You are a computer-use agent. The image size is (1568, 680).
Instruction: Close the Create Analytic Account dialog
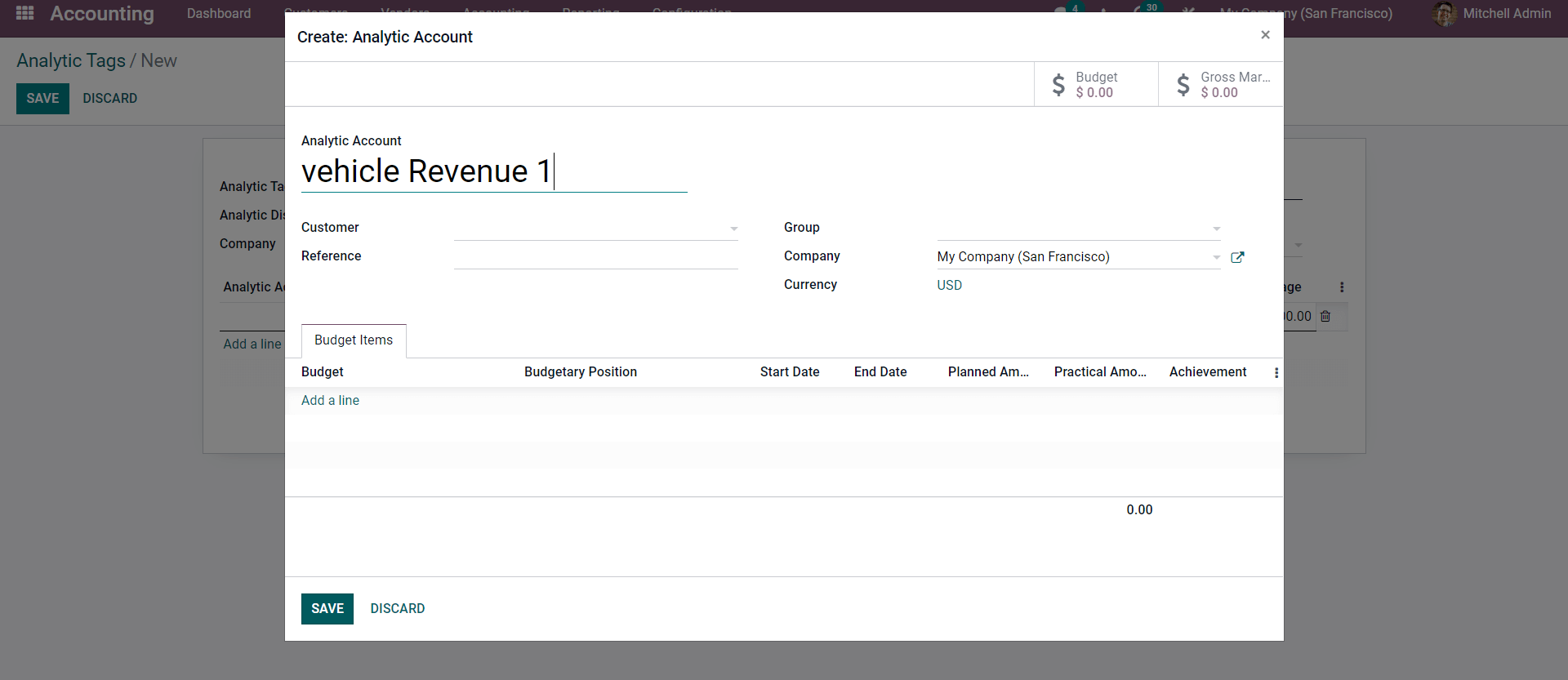(1265, 34)
